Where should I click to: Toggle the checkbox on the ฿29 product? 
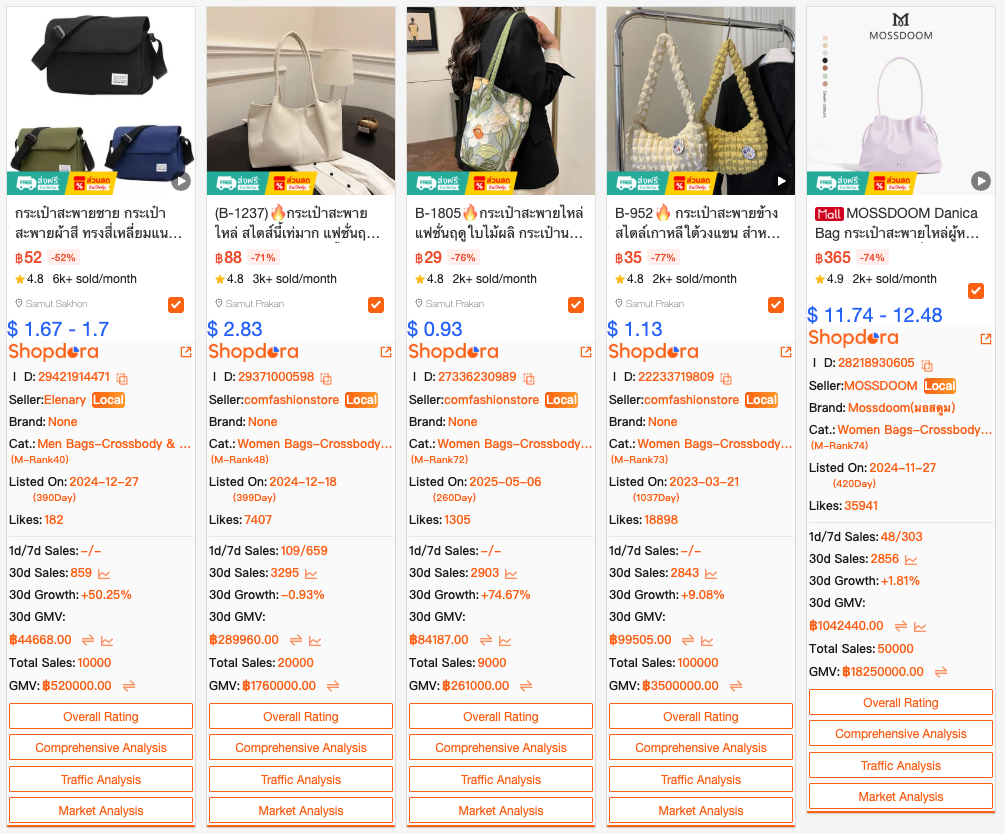(x=576, y=304)
